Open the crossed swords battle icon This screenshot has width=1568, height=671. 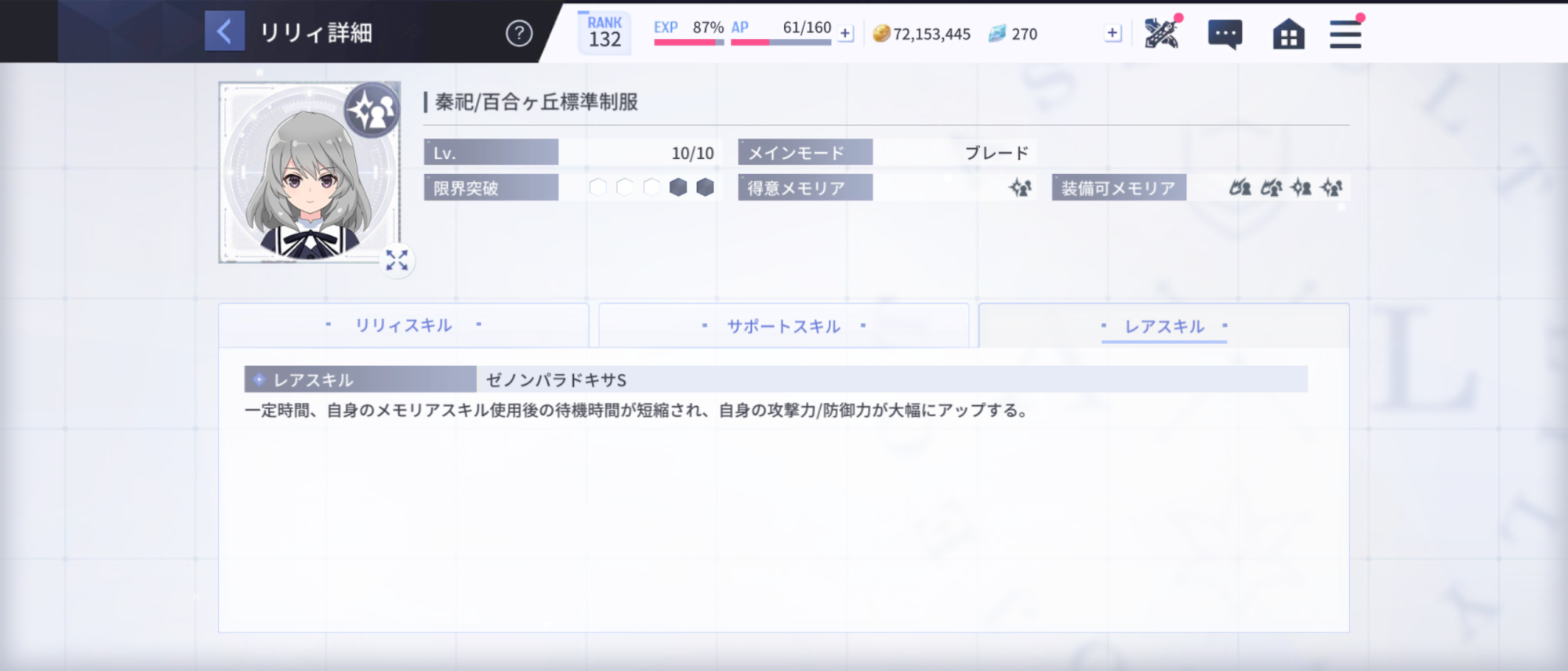coord(1161,34)
